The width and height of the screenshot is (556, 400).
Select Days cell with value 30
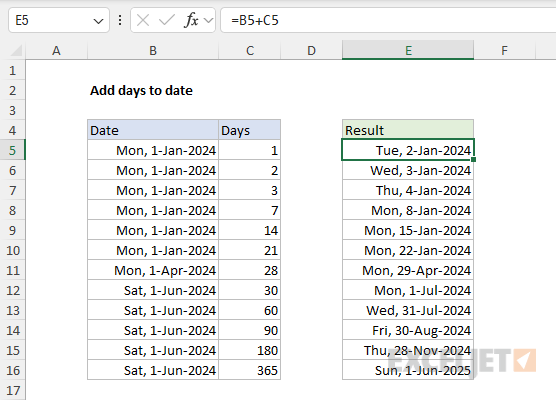click(x=250, y=290)
